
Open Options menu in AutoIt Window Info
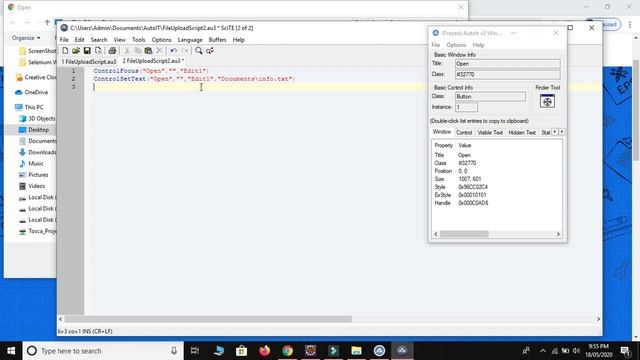[456, 45]
